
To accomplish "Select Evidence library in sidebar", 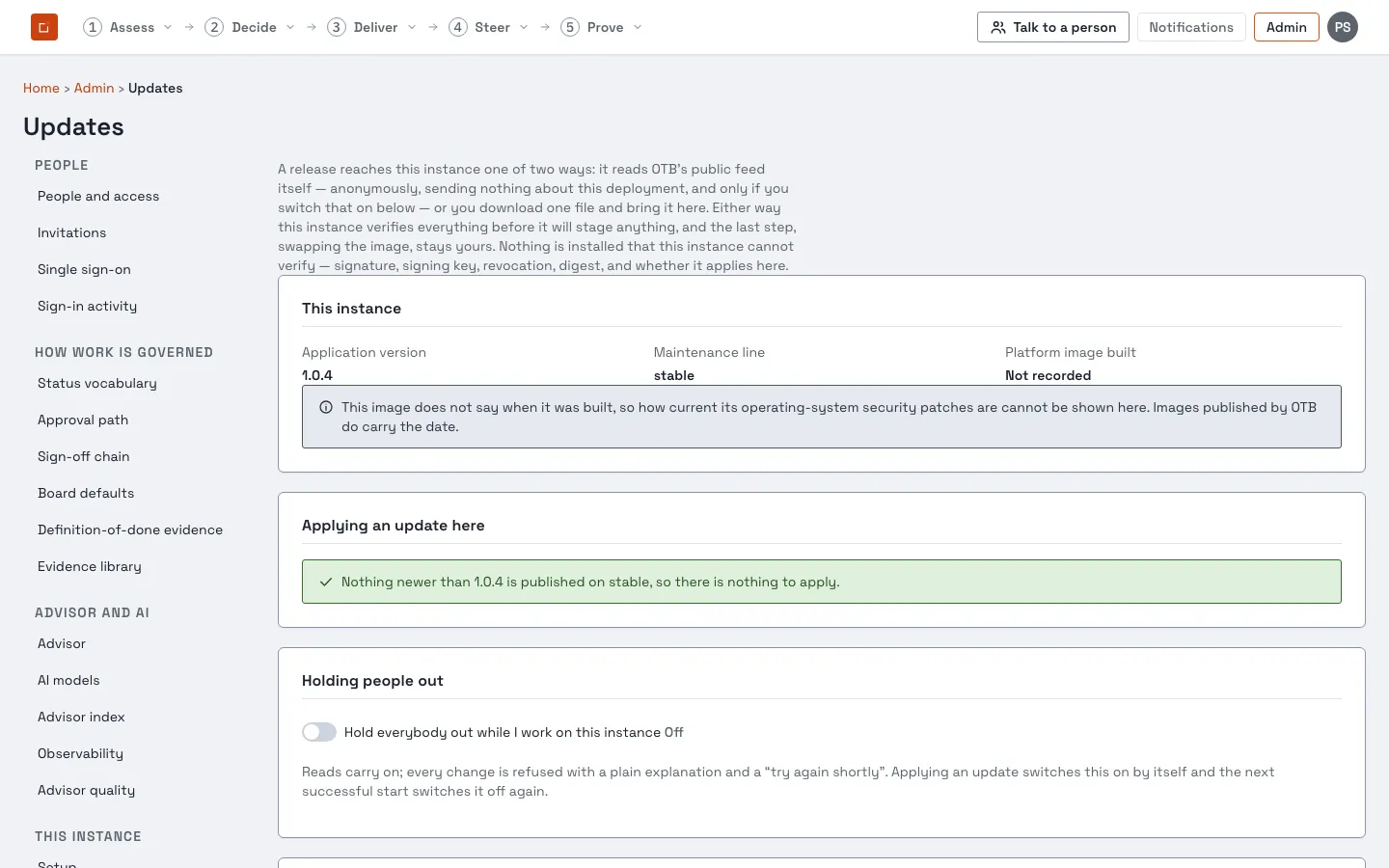I will (x=90, y=566).
